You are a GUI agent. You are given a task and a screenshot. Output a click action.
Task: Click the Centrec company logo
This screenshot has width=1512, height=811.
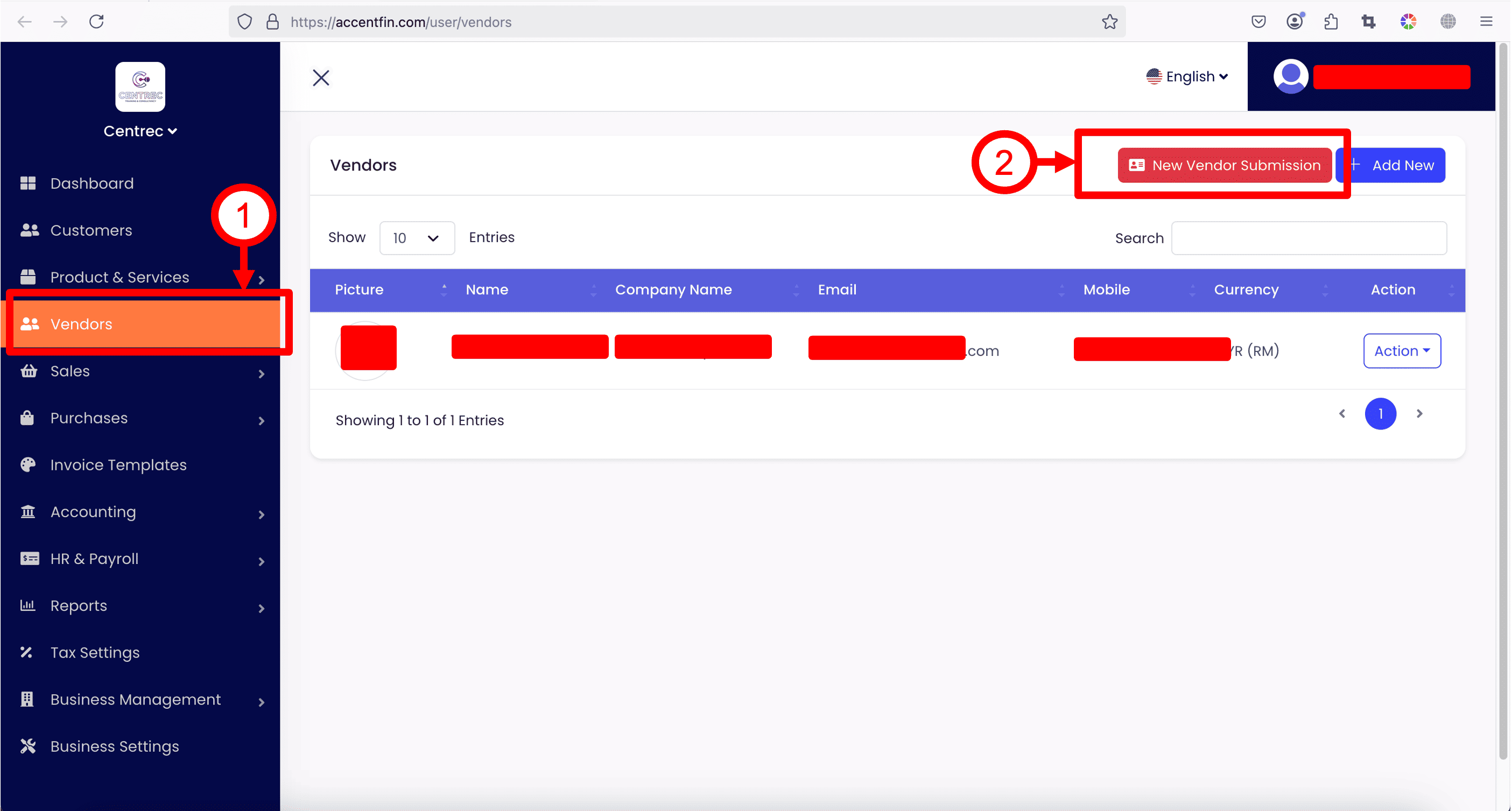pyautogui.click(x=140, y=87)
